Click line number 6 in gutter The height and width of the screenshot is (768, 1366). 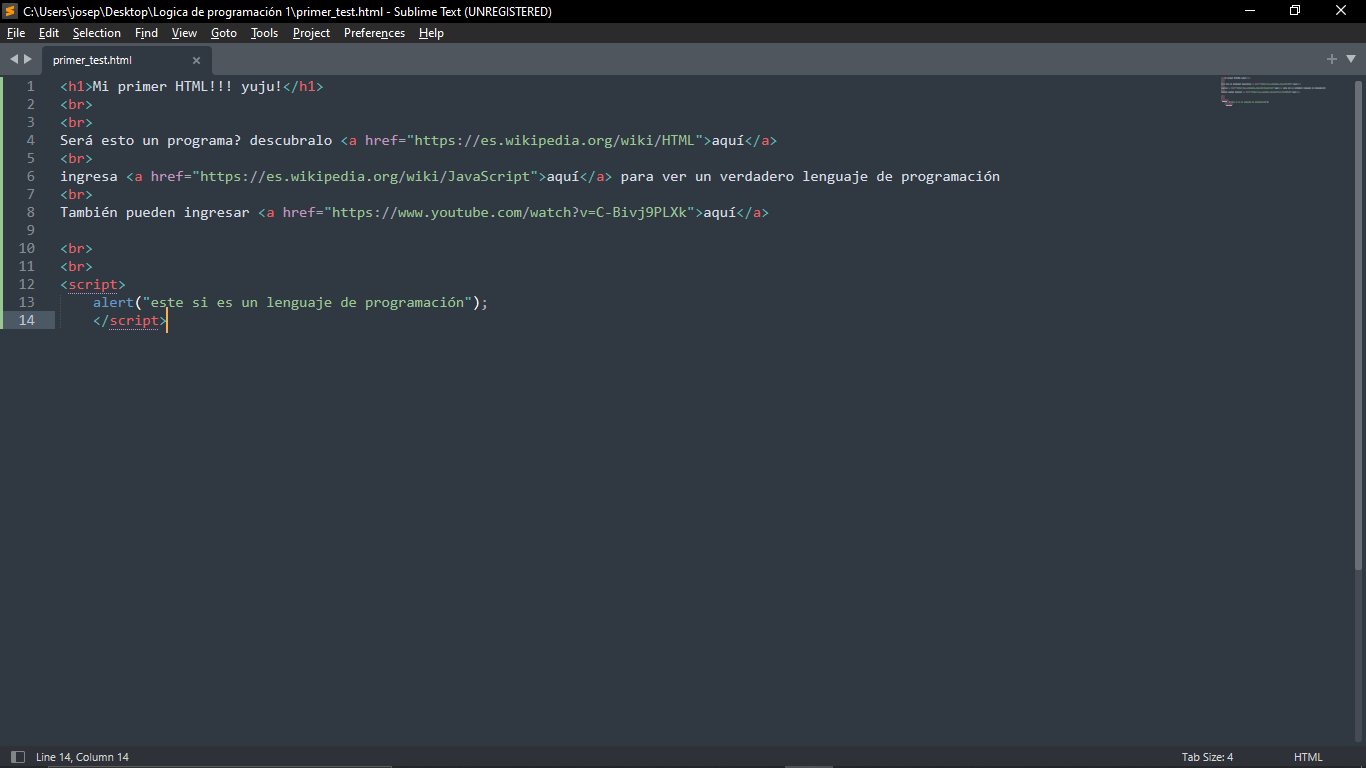(x=31, y=176)
